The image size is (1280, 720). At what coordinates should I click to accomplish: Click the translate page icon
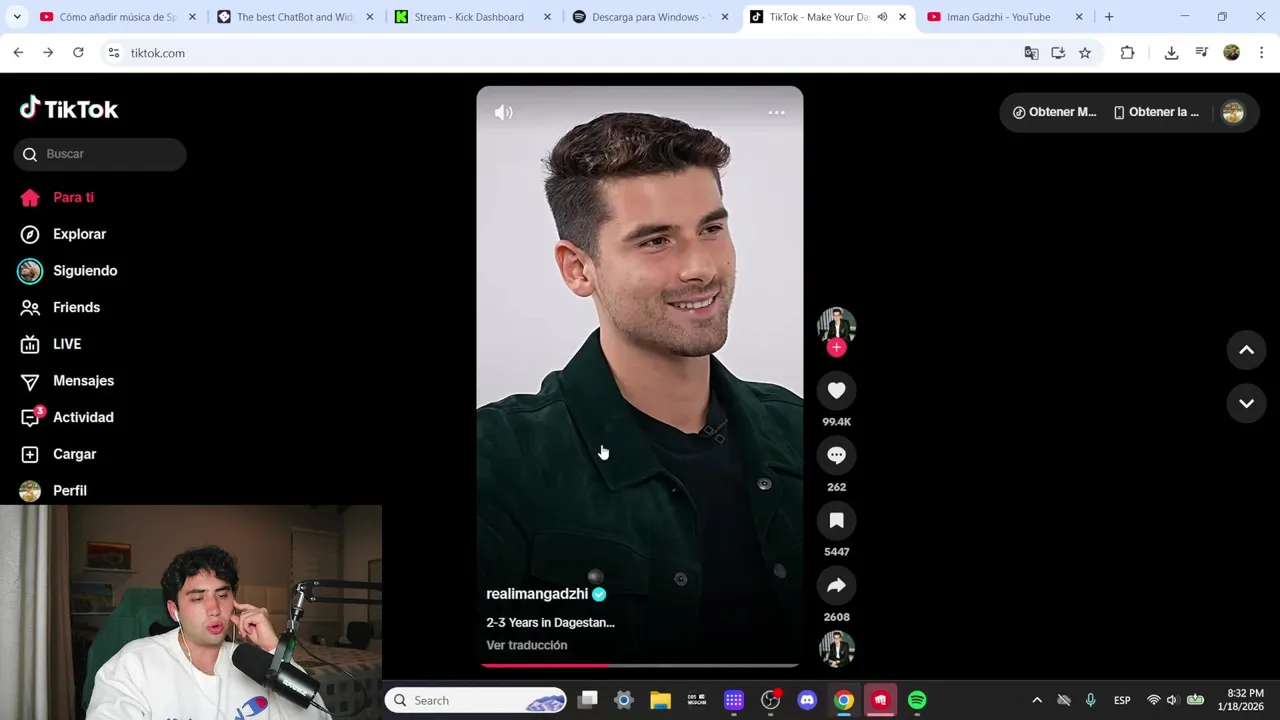tap(1031, 53)
